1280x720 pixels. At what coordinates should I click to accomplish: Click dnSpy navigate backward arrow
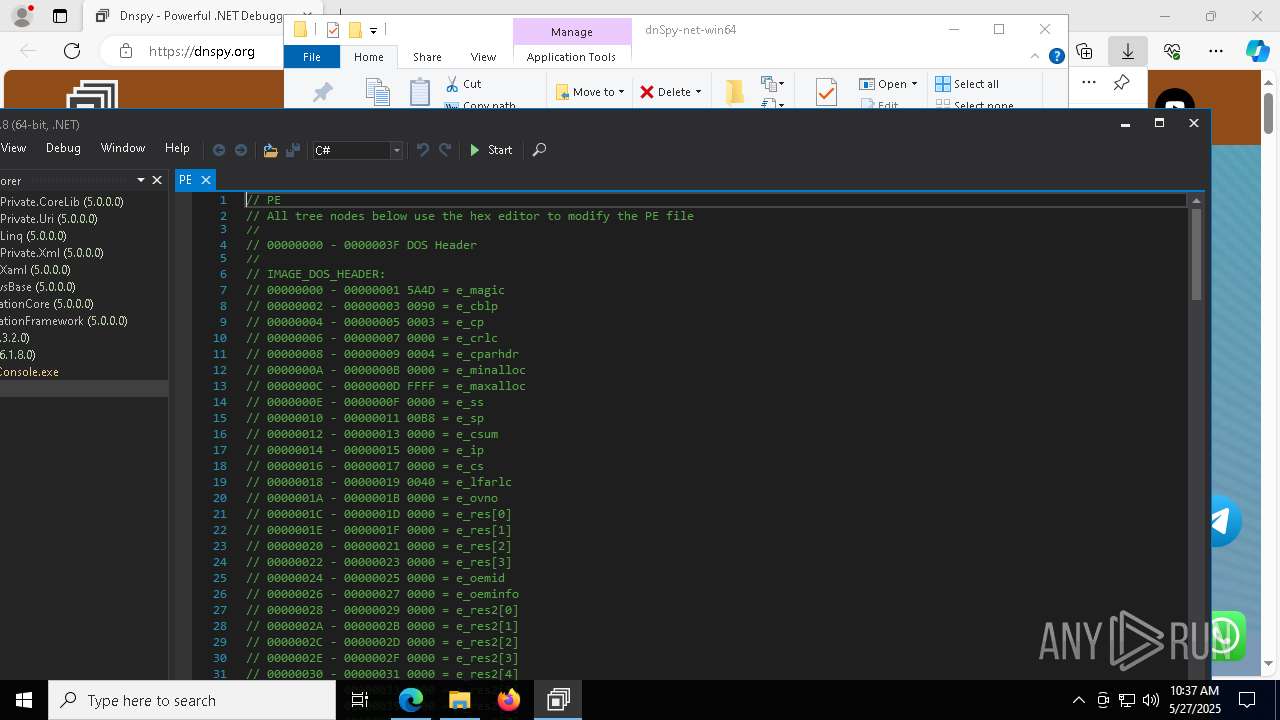coord(219,150)
